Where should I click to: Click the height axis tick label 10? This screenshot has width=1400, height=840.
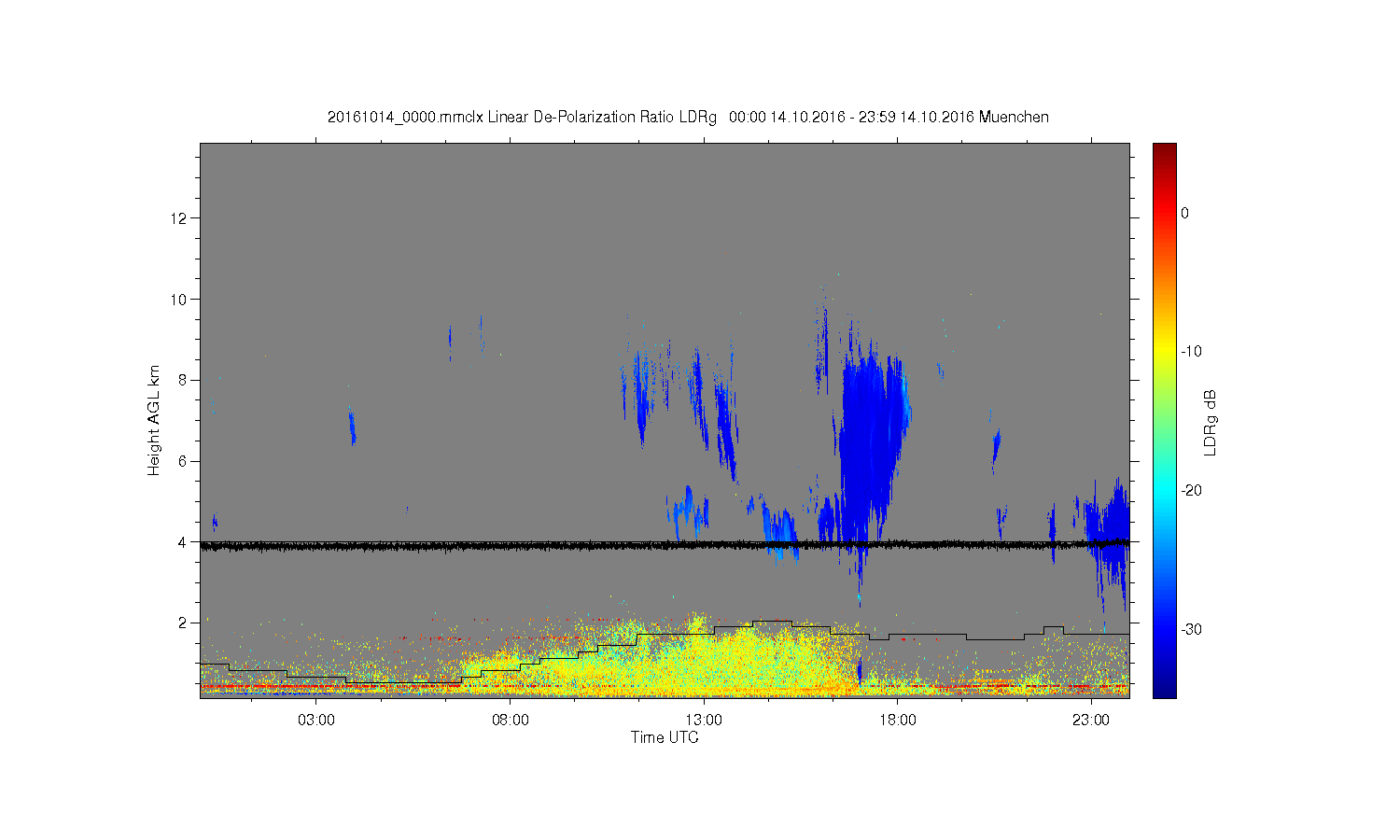pos(180,300)
